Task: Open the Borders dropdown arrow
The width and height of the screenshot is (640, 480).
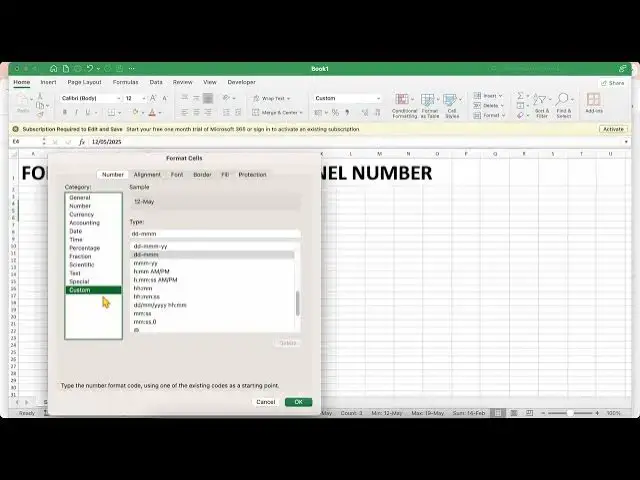Action: click(120, 113)
